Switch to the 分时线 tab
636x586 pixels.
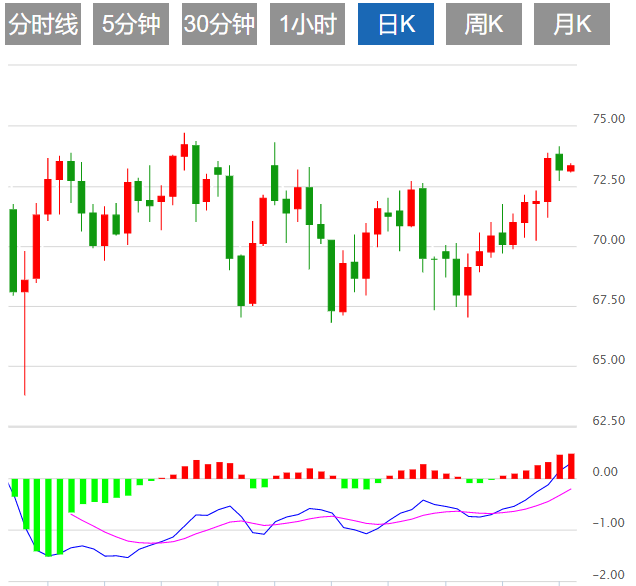43,25
